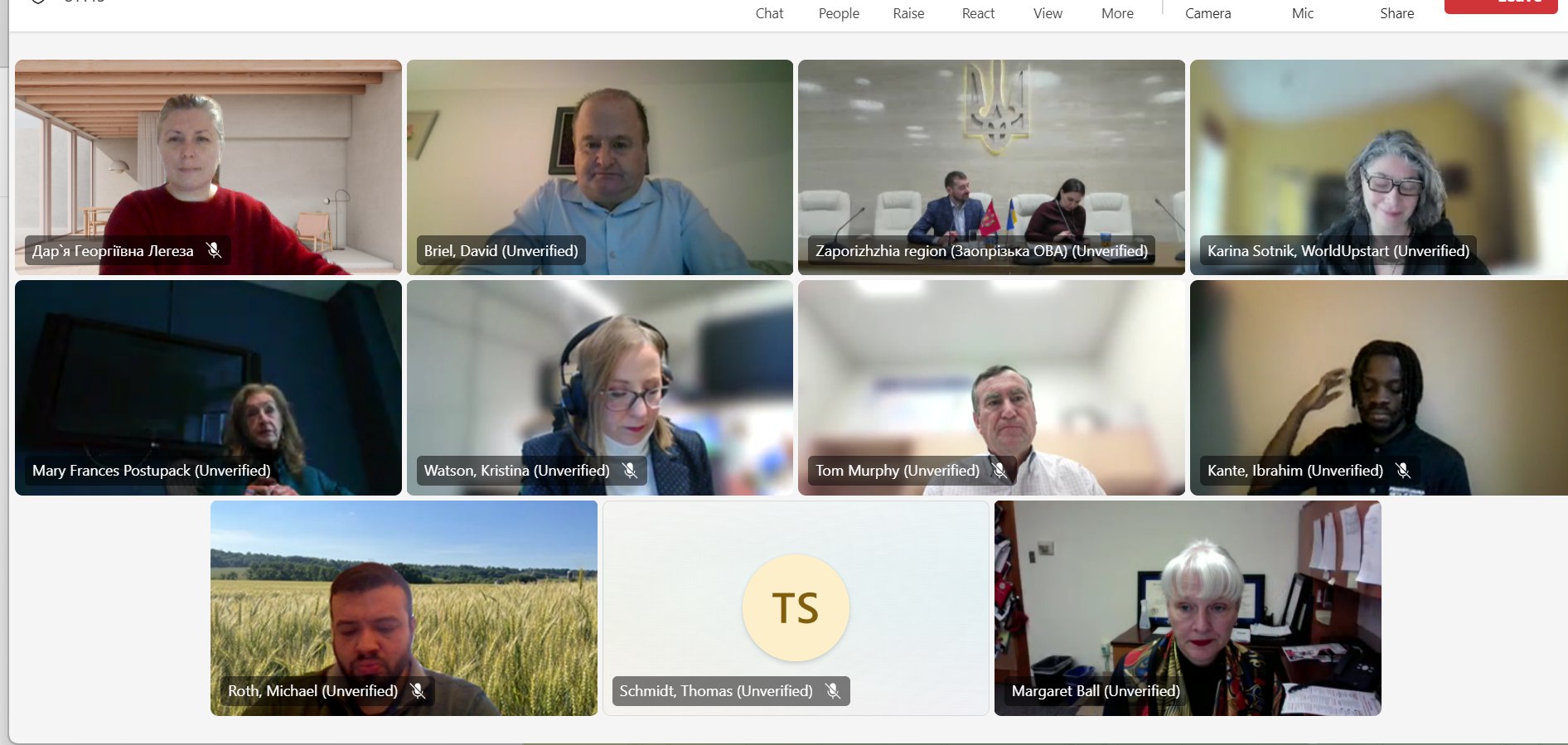
Task: Click muted mic icon beside Tom Murphy
Action: point(999,471)
